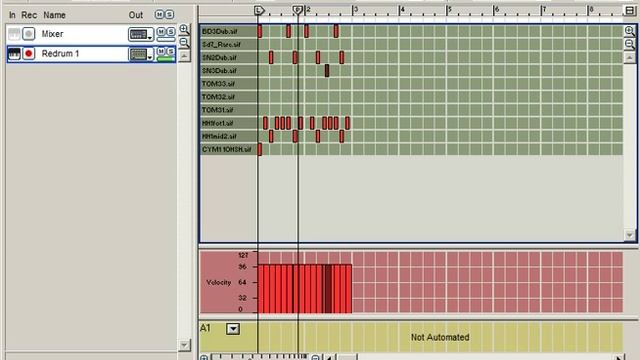The height and width of the screenshot is (360, 640).
Task: Click the Name column header
Action: click(54, 15)
